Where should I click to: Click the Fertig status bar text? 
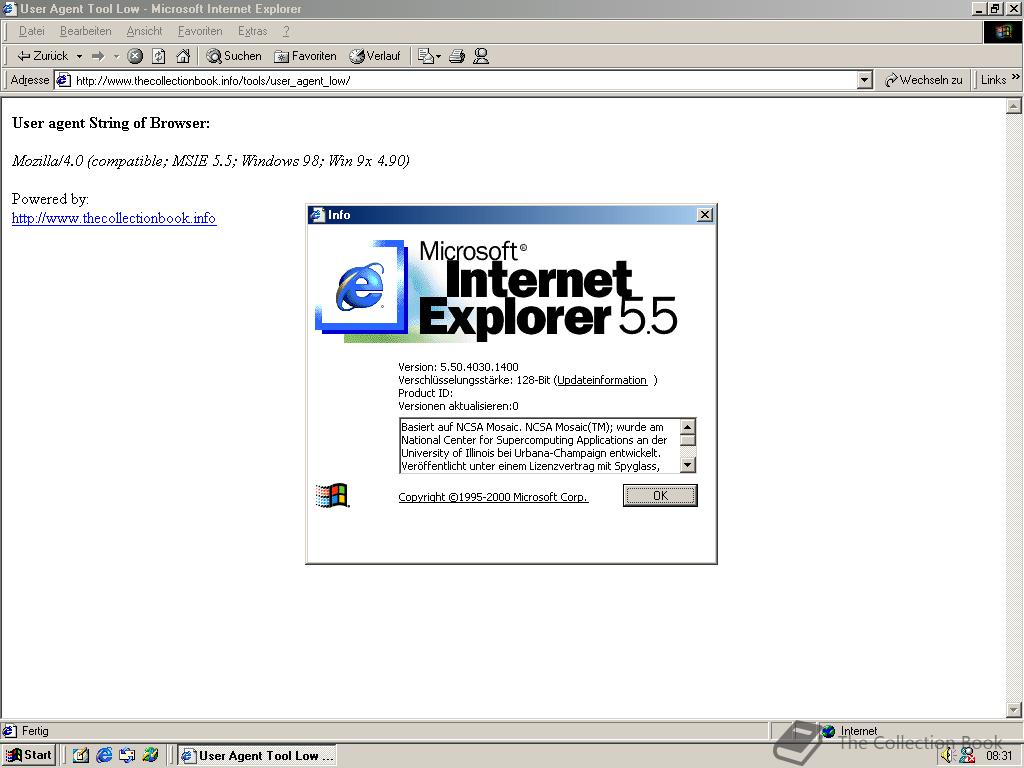pos(35,731)
